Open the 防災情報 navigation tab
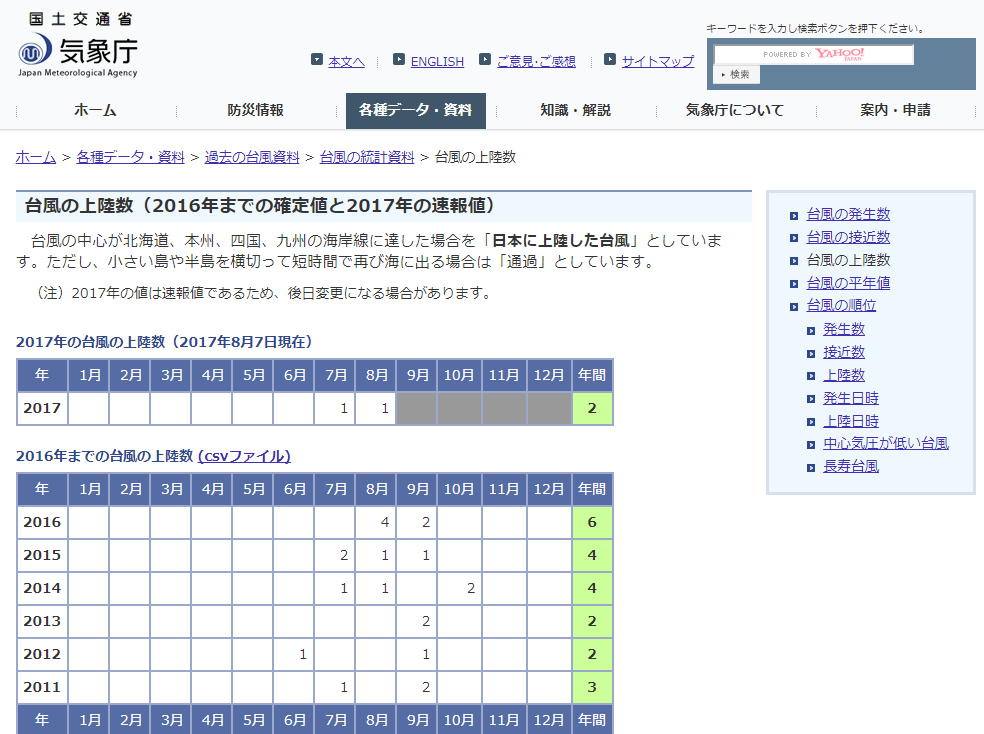This screenshot has height=734, width=984. [x=255, y=111]
